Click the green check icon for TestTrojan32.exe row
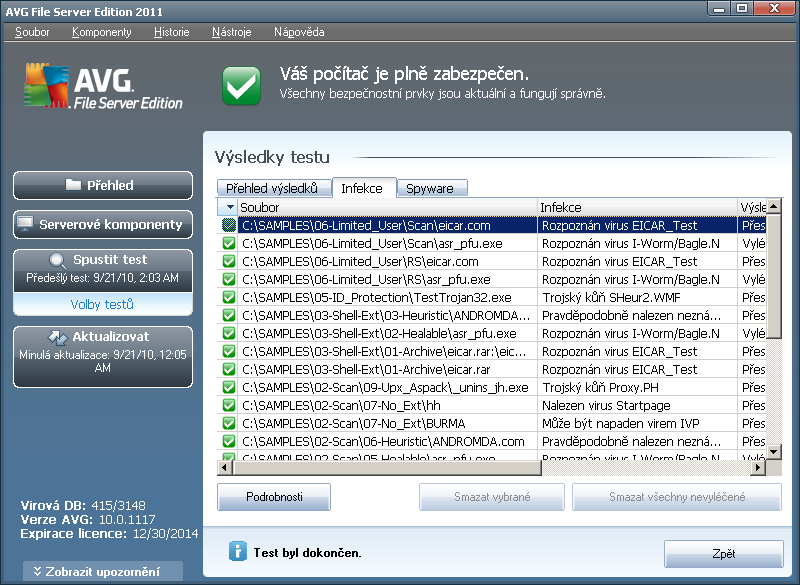800x585 pixels. click(x=229, y=297)
